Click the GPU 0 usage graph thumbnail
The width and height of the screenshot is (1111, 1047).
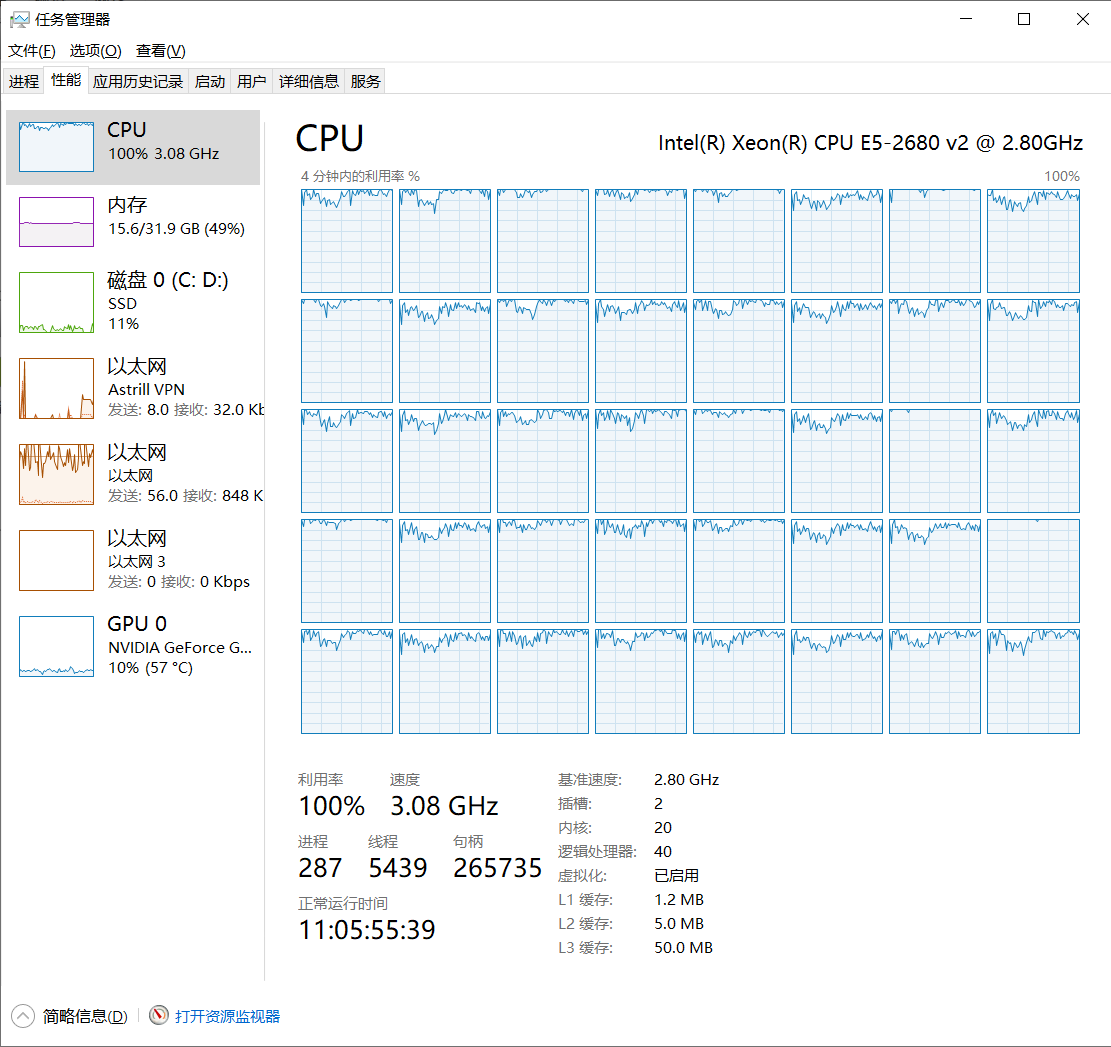(57, 646)
